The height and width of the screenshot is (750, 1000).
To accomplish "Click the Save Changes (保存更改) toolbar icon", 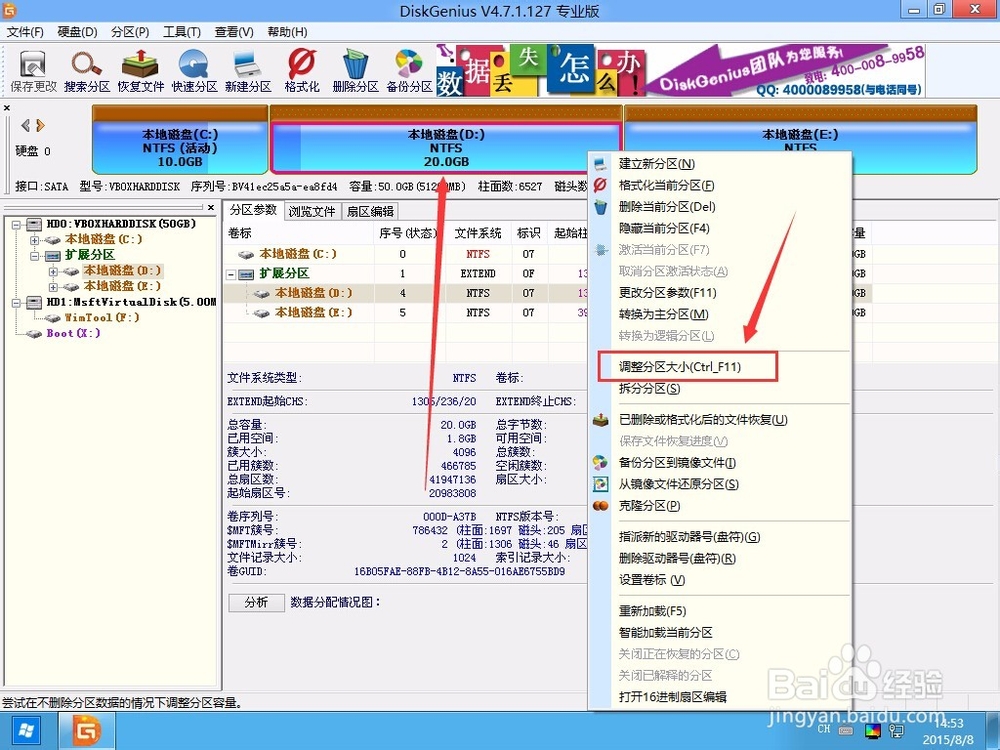I will coord(33,71).
